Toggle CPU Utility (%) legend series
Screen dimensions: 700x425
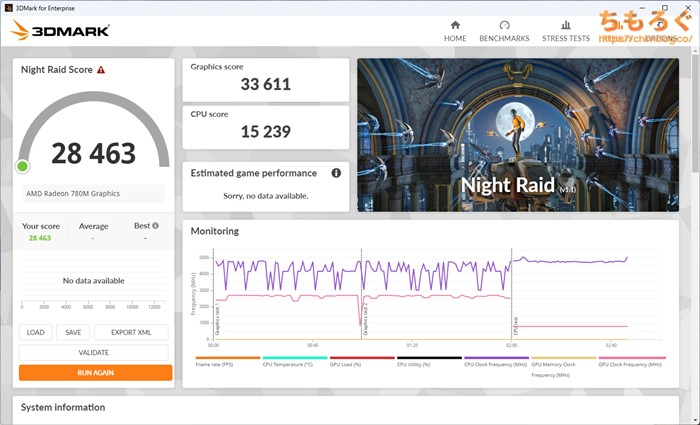coord(429,362)
